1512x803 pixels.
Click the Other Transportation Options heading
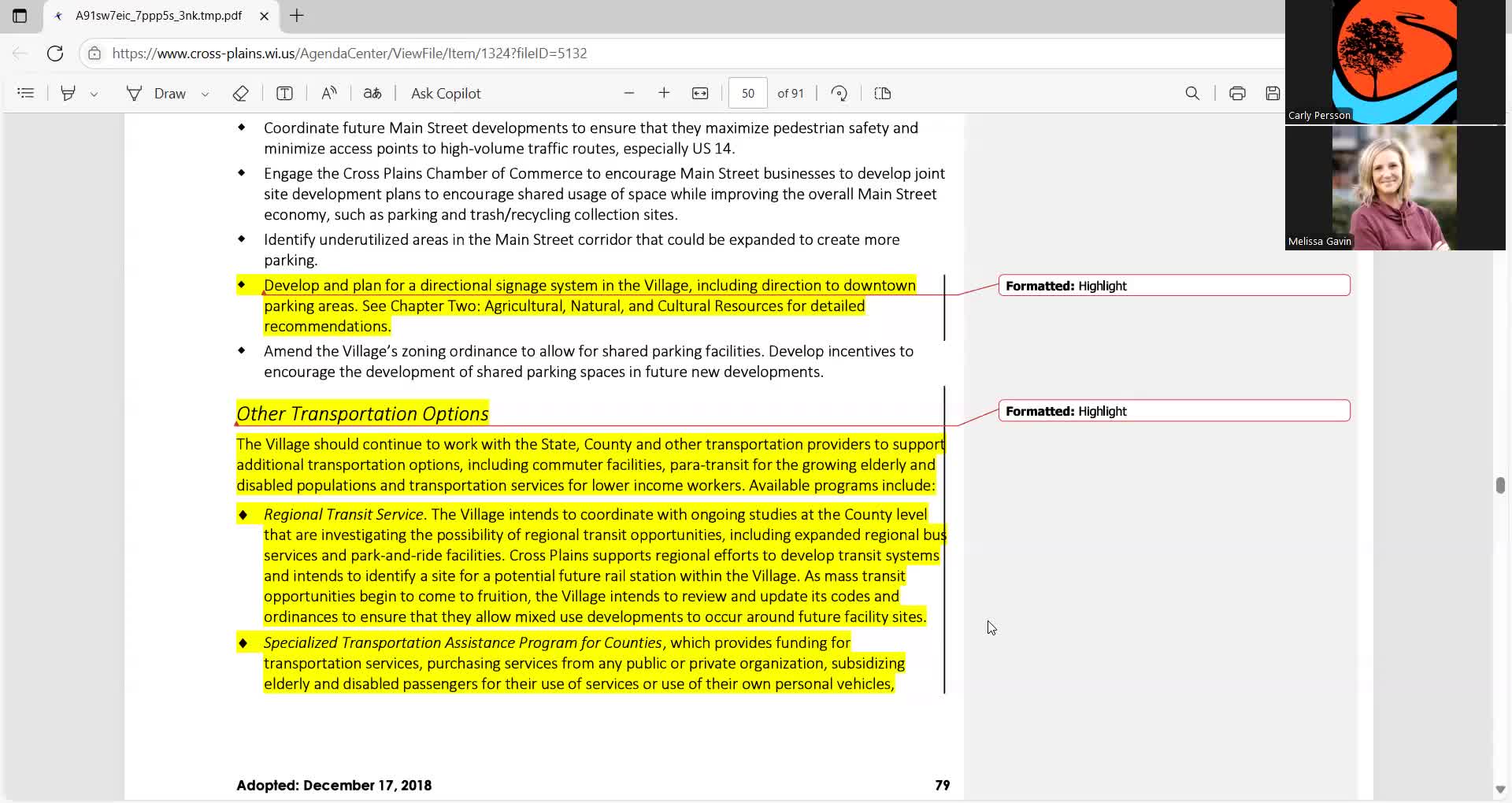[x=362, y=413]
